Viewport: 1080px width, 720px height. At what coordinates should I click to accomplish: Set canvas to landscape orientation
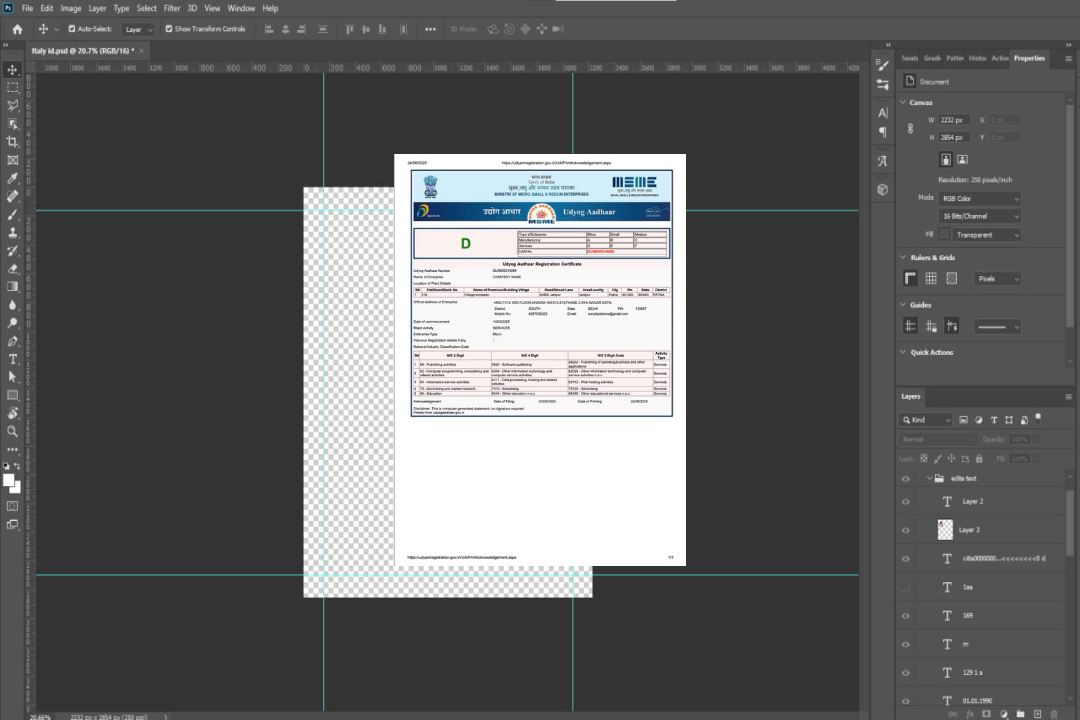pos(962,159)
